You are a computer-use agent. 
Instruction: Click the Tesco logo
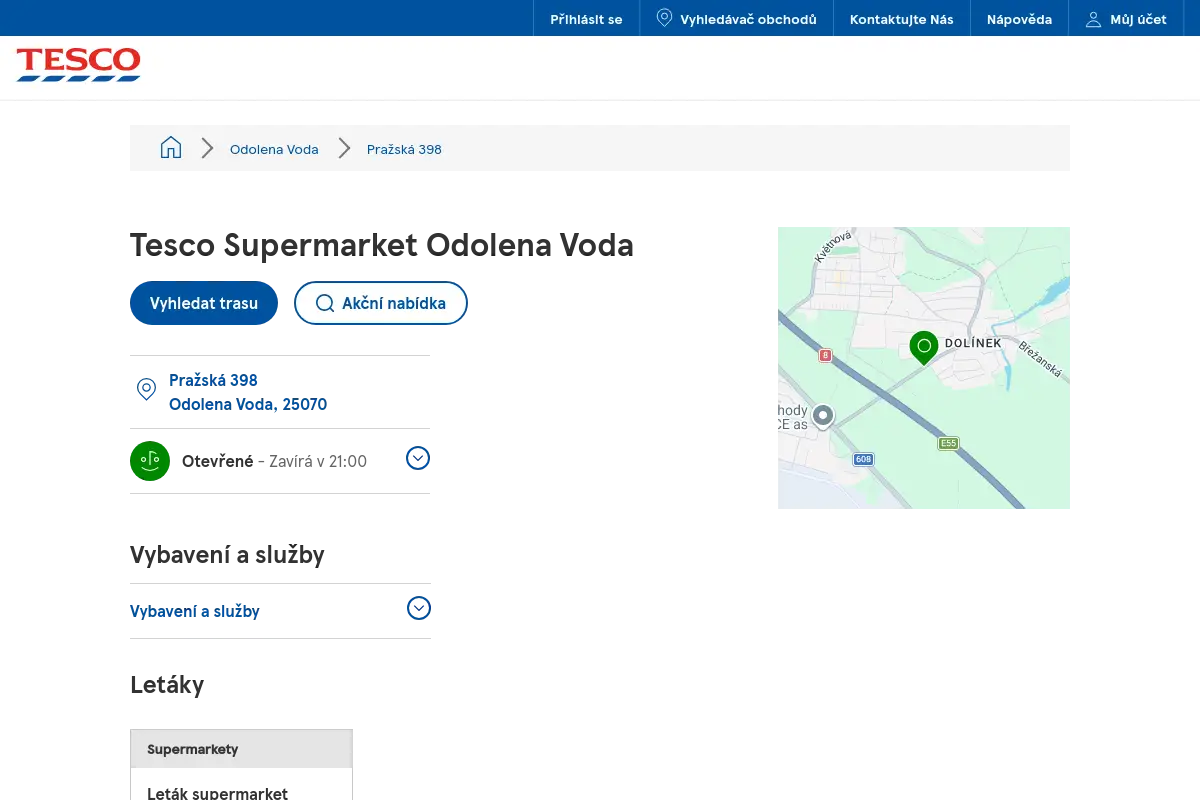[x=78, y=64]
